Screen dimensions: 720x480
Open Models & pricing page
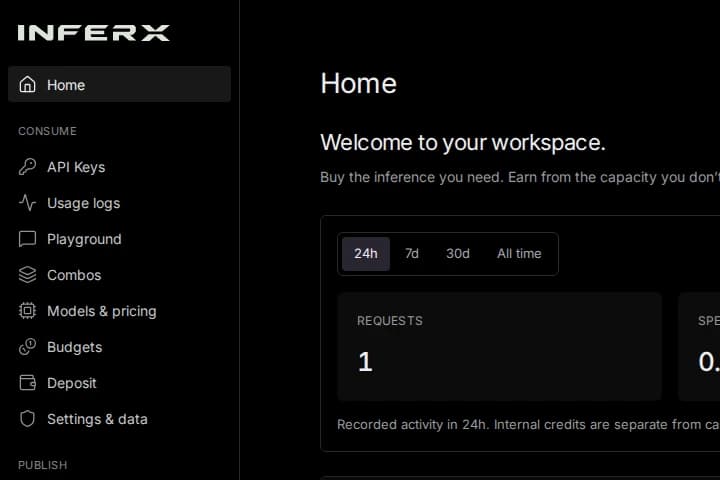coord(119,311)
